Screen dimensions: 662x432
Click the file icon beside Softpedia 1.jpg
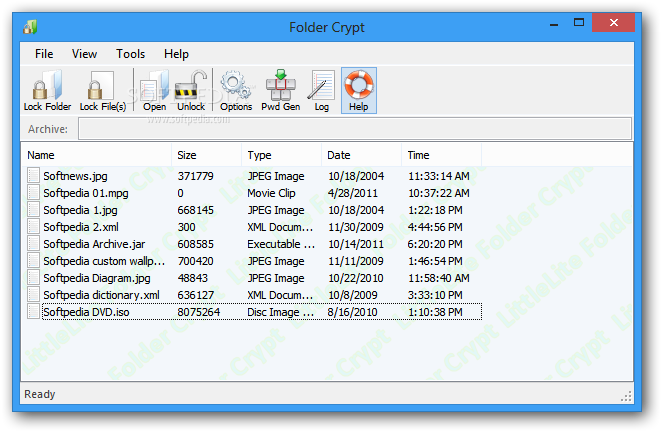point(33,209)
